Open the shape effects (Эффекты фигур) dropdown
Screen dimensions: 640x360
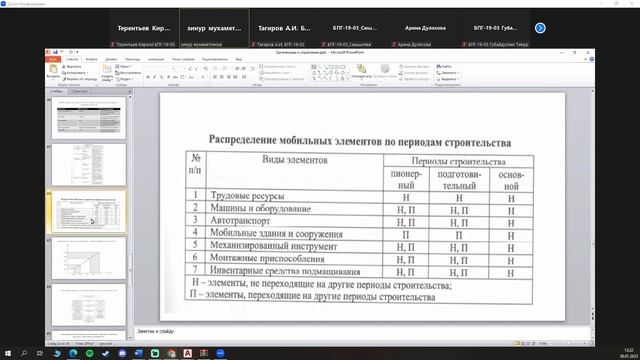pos(415,79)
